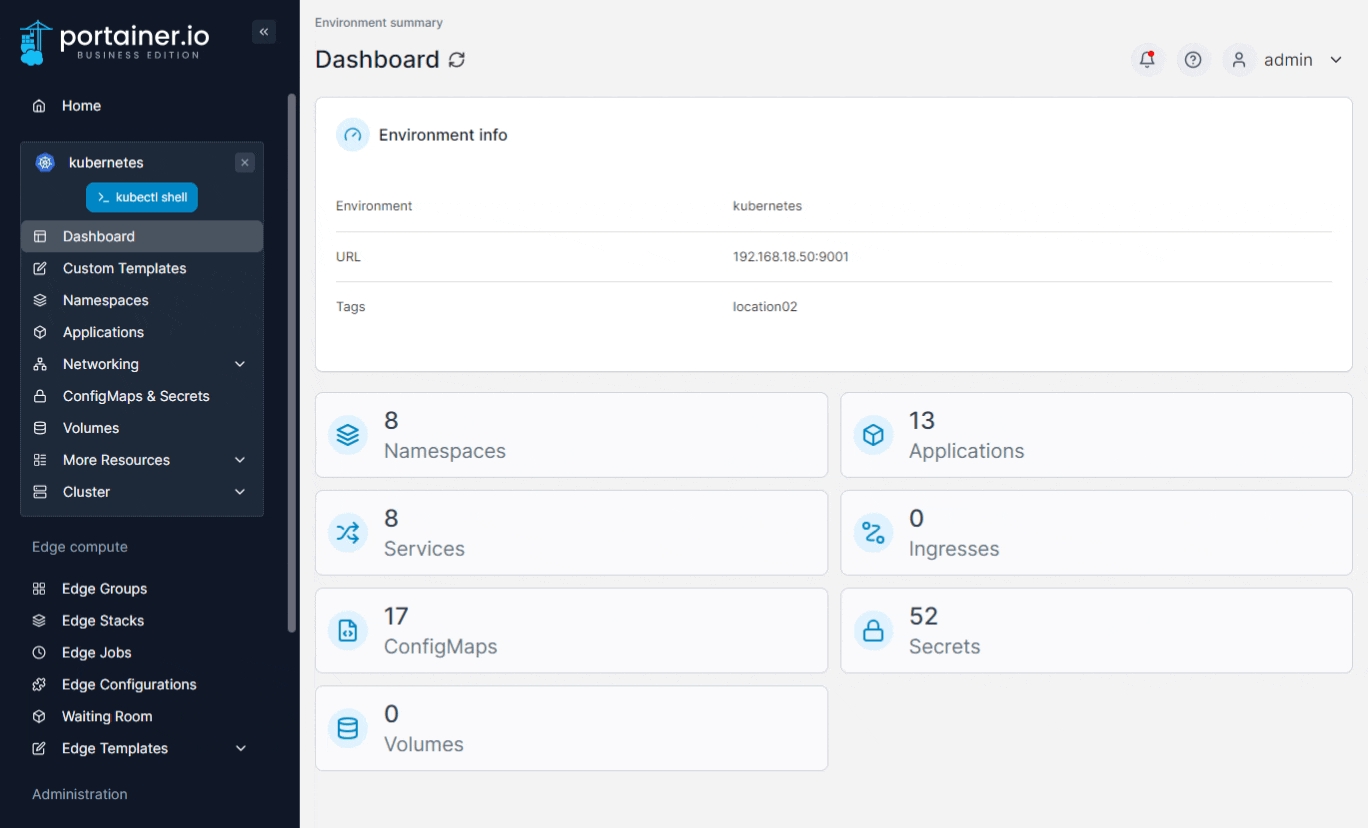Image resolution: width=1368 pixels, height=828 pixels.
Task: Close the kubernetes environment panel
Action: [x=245, y=163]
